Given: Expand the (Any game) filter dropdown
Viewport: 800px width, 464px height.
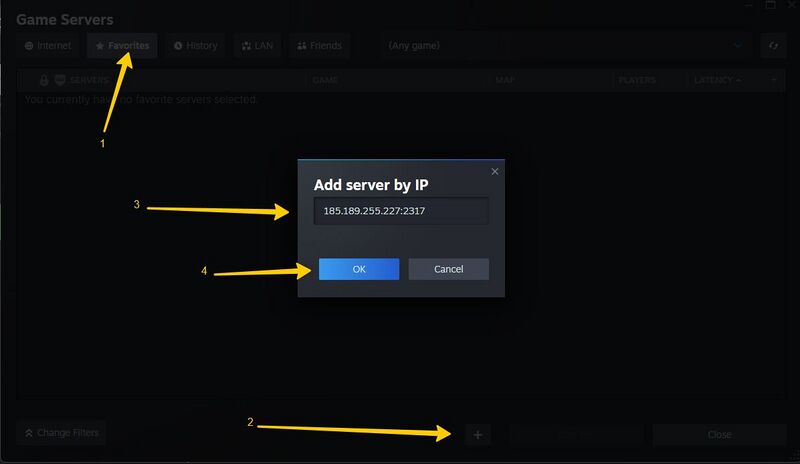Looking at the screenshot, I should [x=564, y=46].
